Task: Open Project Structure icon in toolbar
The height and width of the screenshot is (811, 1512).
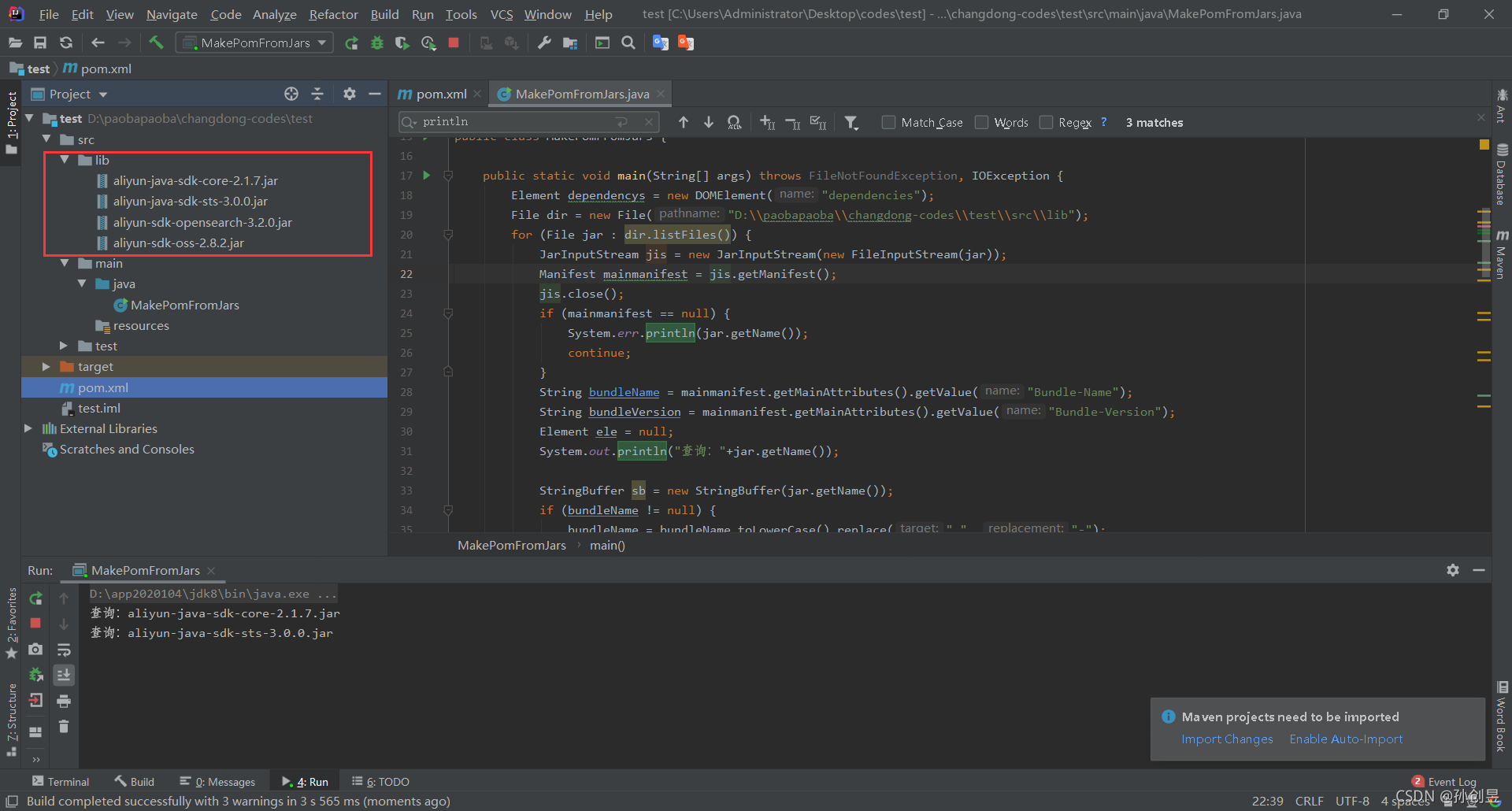Action: 570,43
